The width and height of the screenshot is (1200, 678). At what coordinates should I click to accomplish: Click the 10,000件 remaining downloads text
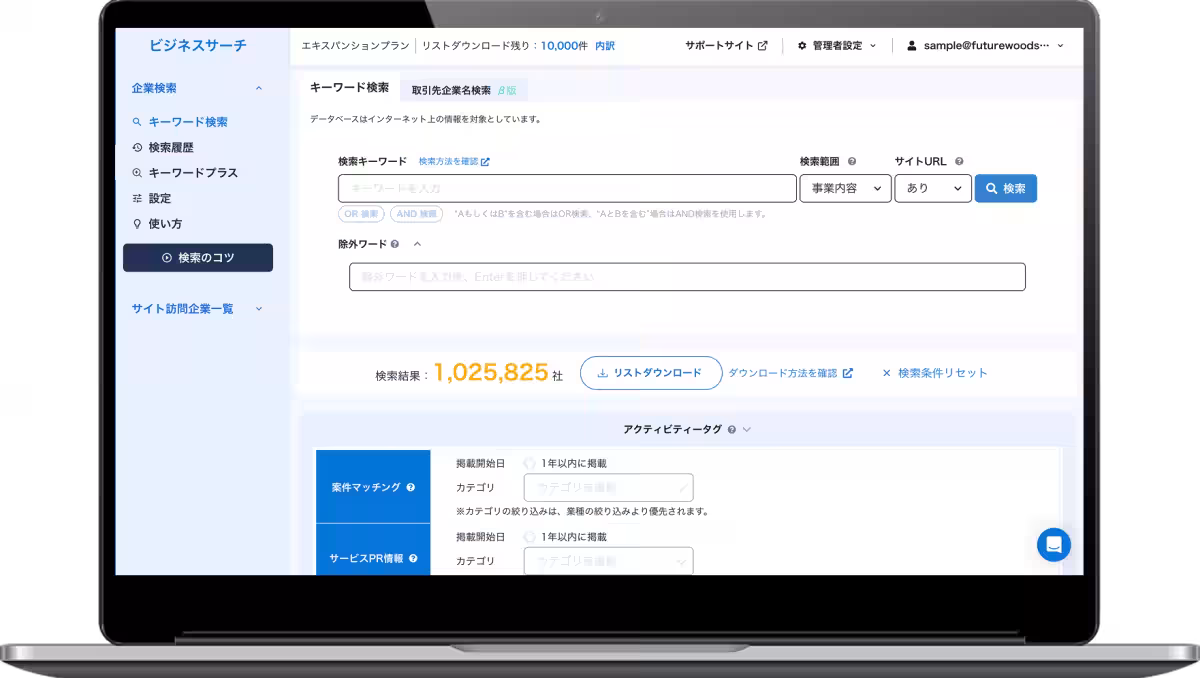(x=564, y=46)
